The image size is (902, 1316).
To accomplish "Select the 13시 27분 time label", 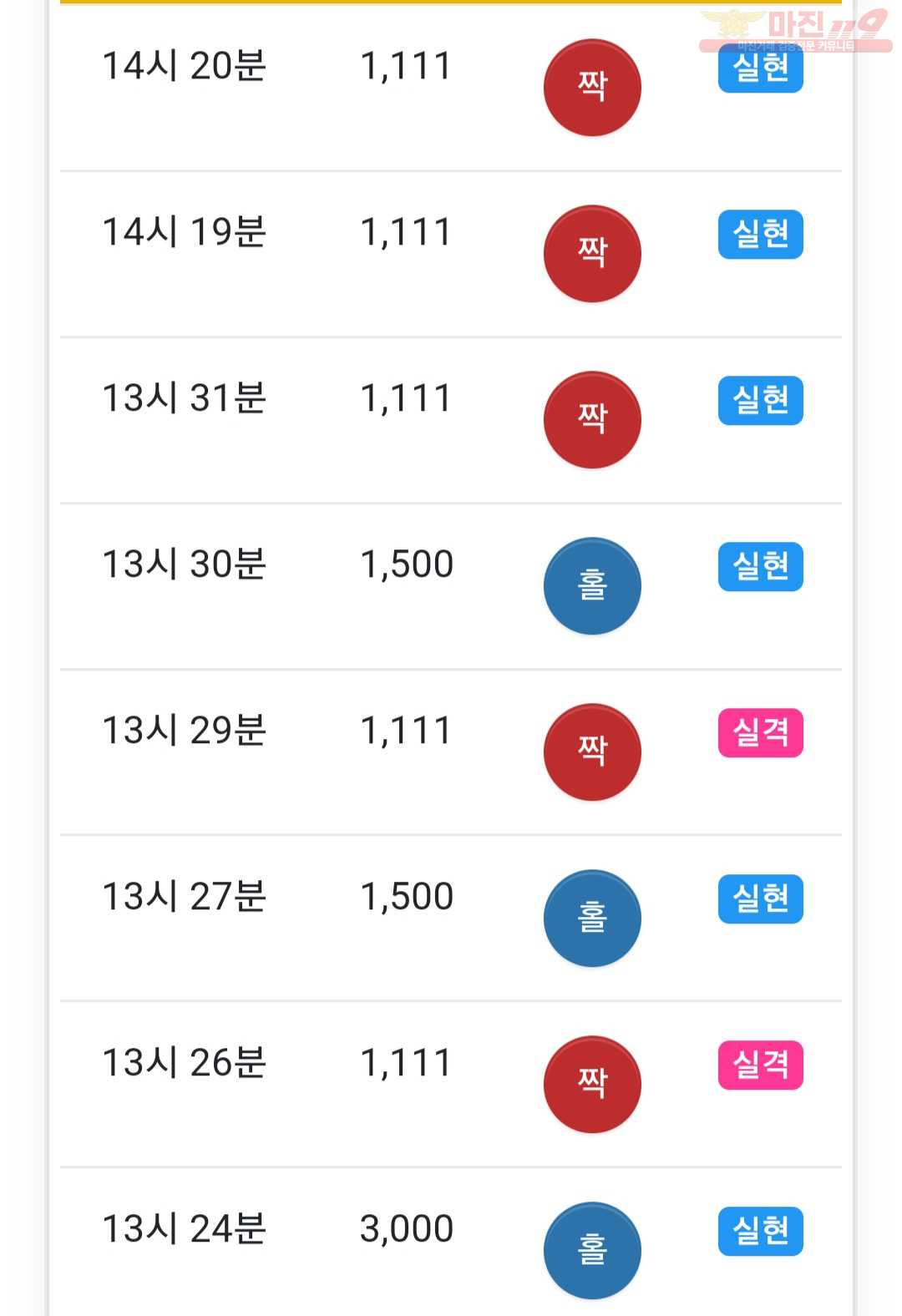I will (x=184, y=897).
